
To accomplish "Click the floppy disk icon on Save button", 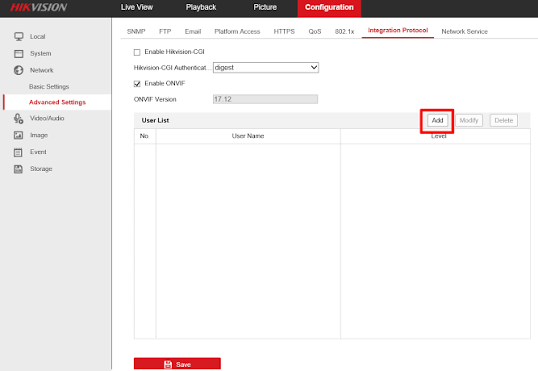I will [168, 364].
